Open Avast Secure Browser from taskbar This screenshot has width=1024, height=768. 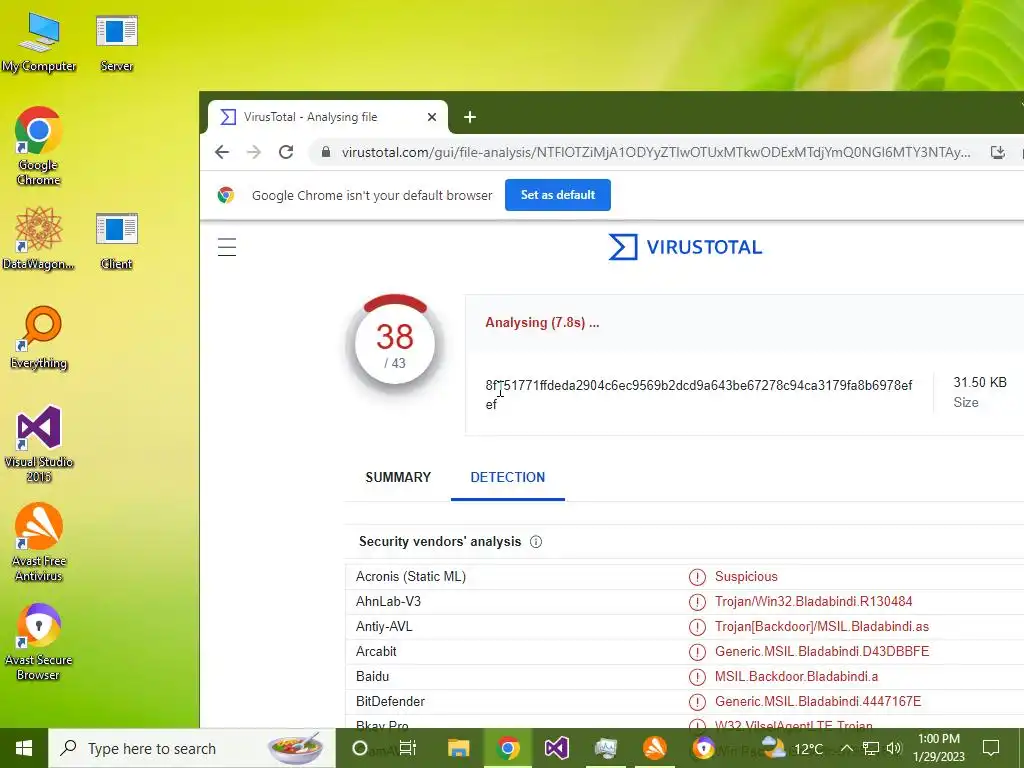coord(703,748)
